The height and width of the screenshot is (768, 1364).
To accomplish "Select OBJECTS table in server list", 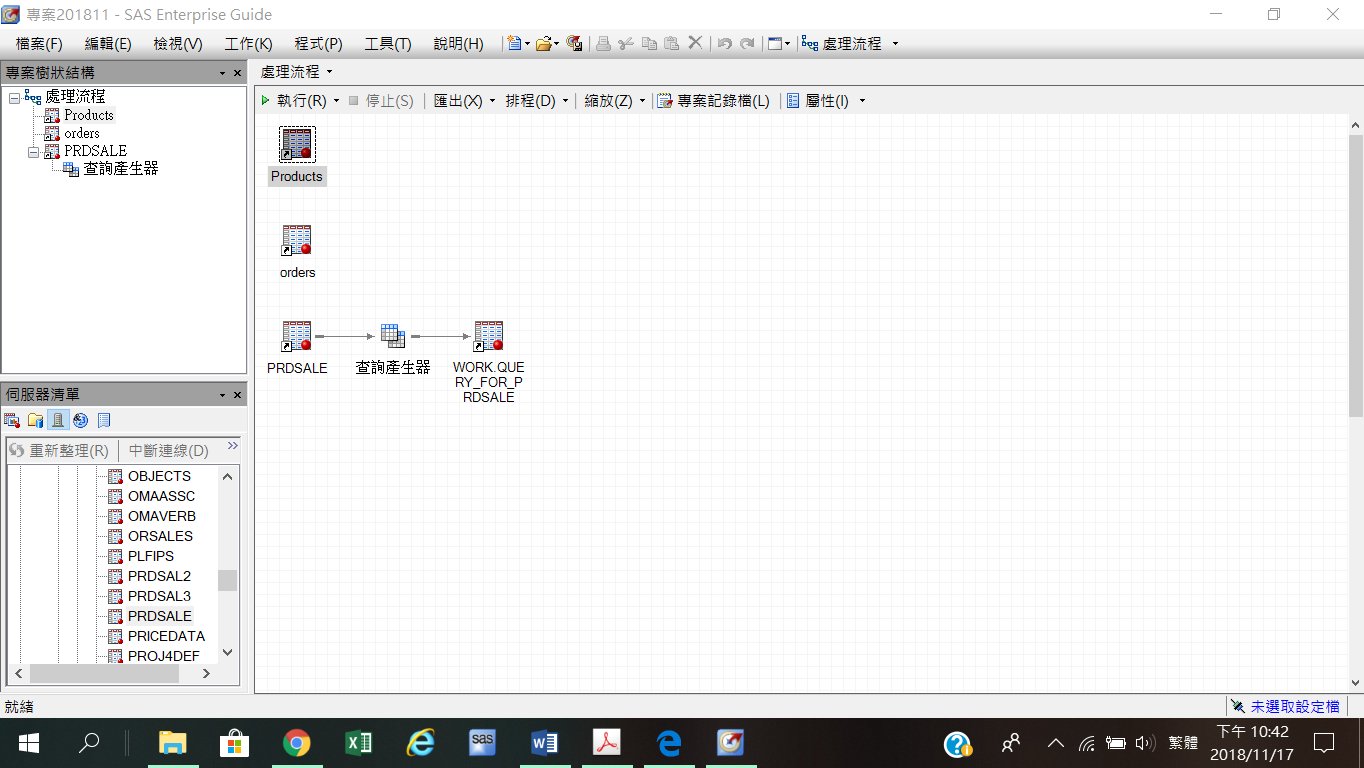I will pyautogui.click(x=159, y=476).
